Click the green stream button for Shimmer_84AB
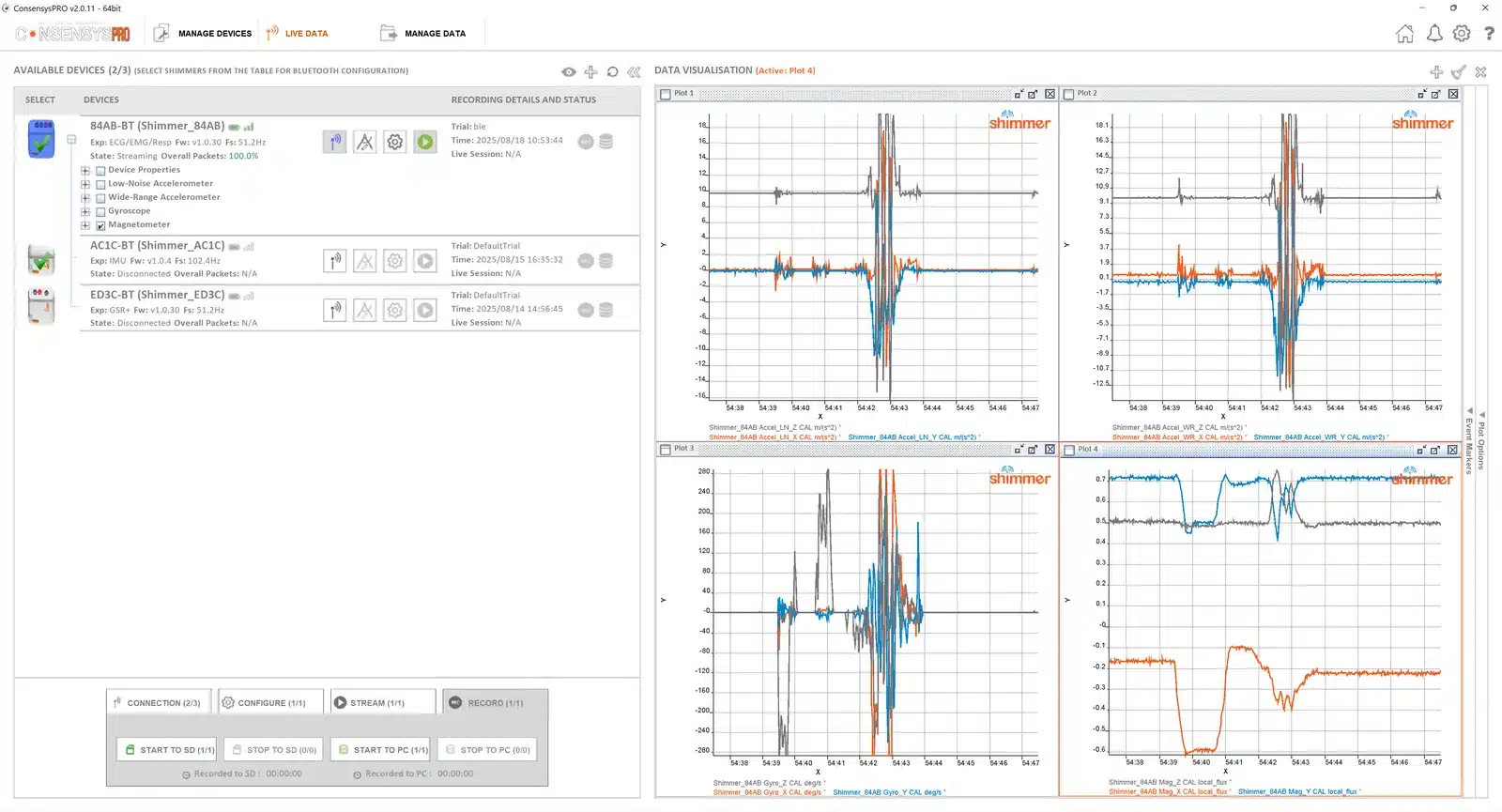This screenshot has width=1502, height=812. pos(425,142)
